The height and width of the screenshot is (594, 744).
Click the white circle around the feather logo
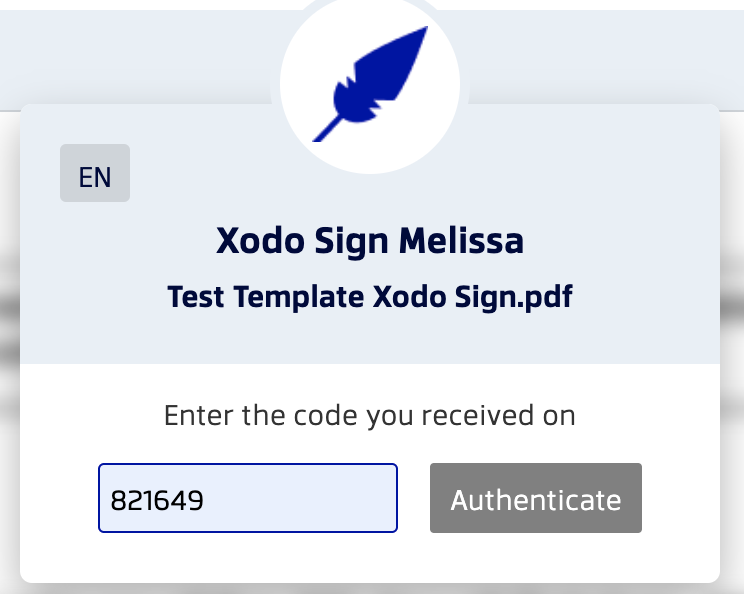pyautogui.click(x=370, y=84)
